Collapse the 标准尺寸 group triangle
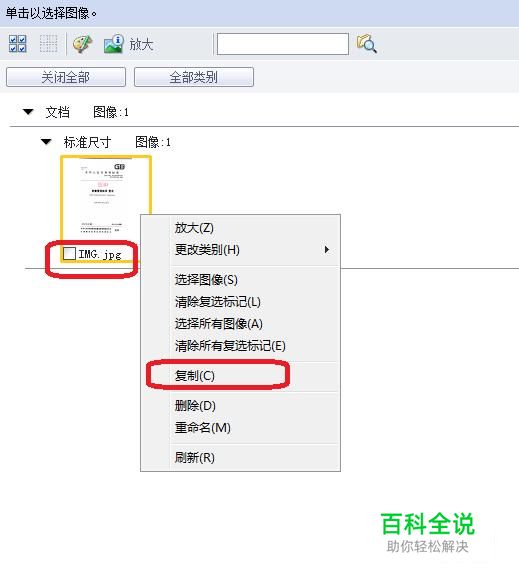519x586 pixels. pyautogui.click(x=46, y=142)
